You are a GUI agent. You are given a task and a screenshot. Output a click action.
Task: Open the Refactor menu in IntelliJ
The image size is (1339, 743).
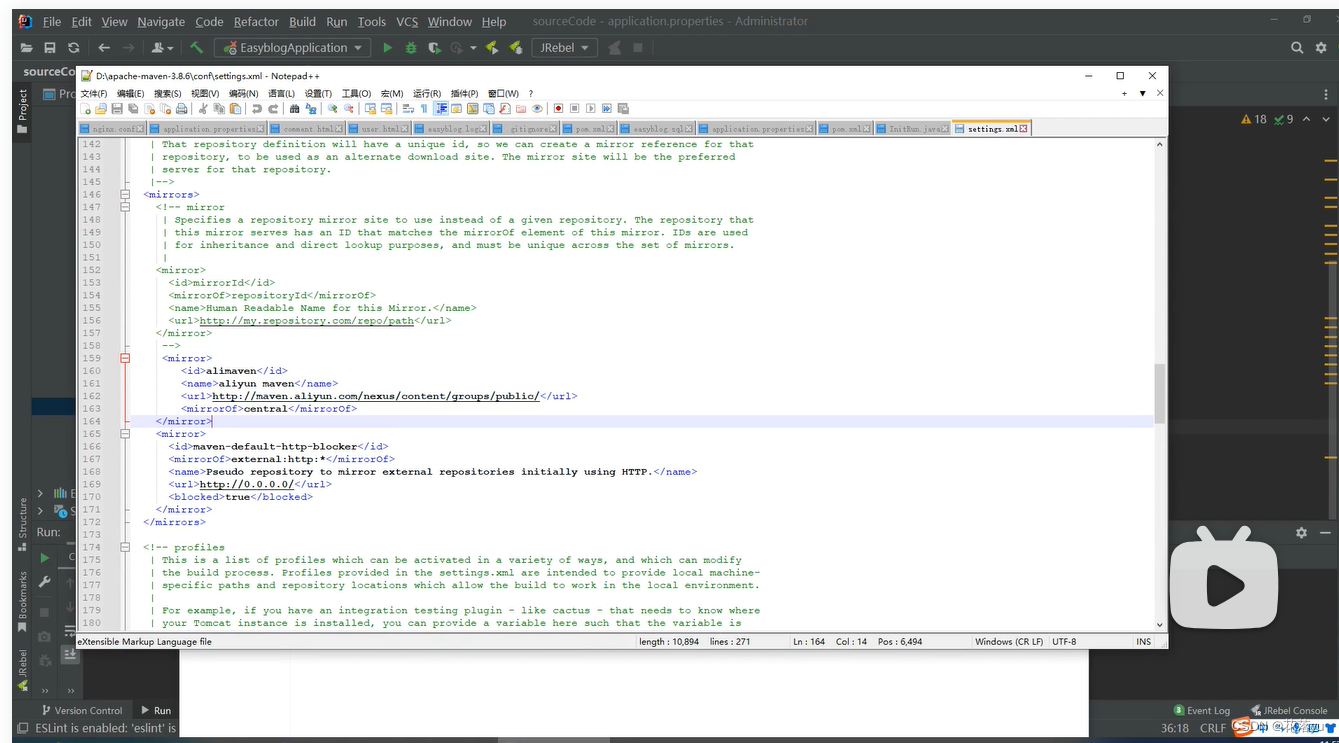click(x=256, y=21)
